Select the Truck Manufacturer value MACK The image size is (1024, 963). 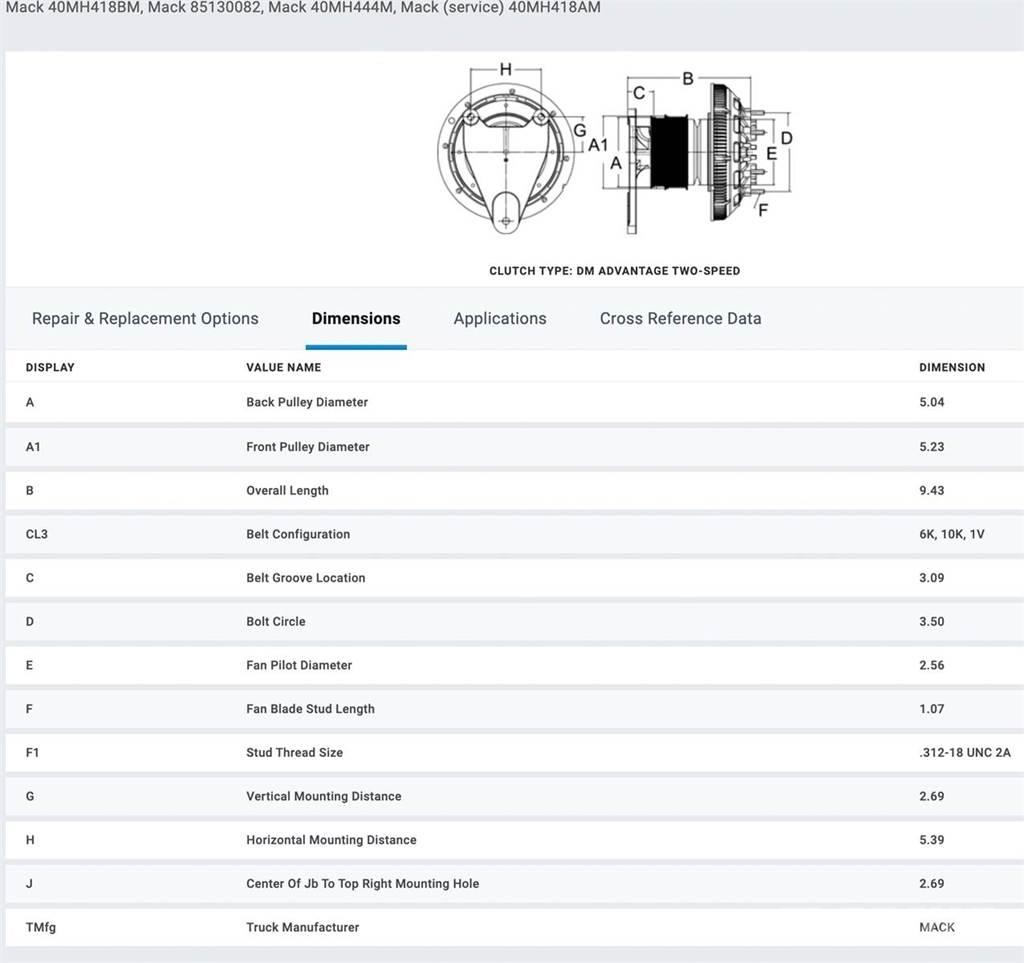coord(937,928)
